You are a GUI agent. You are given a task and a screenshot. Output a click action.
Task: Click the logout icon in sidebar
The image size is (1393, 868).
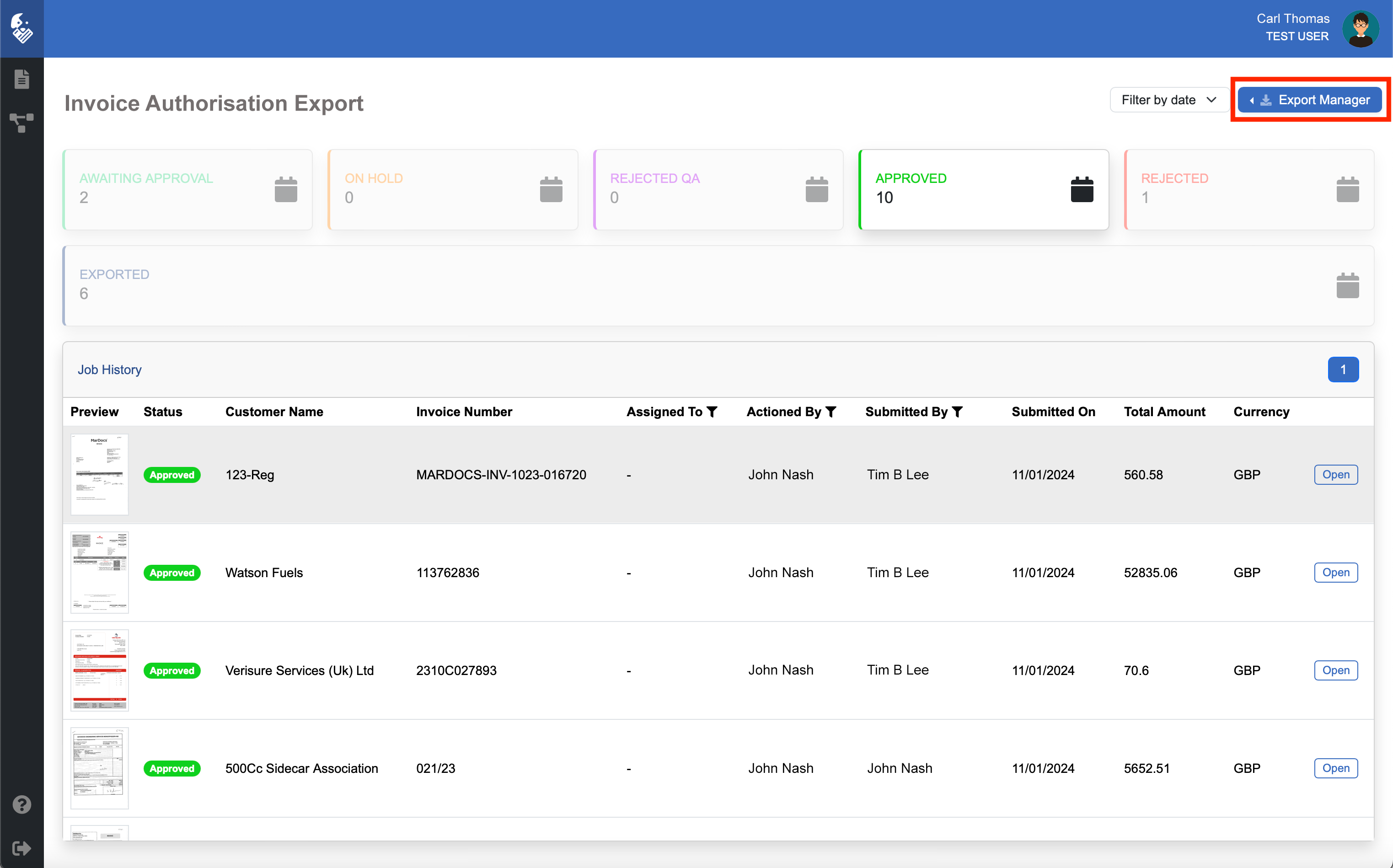pyautogui.click(x=22, y=848)
